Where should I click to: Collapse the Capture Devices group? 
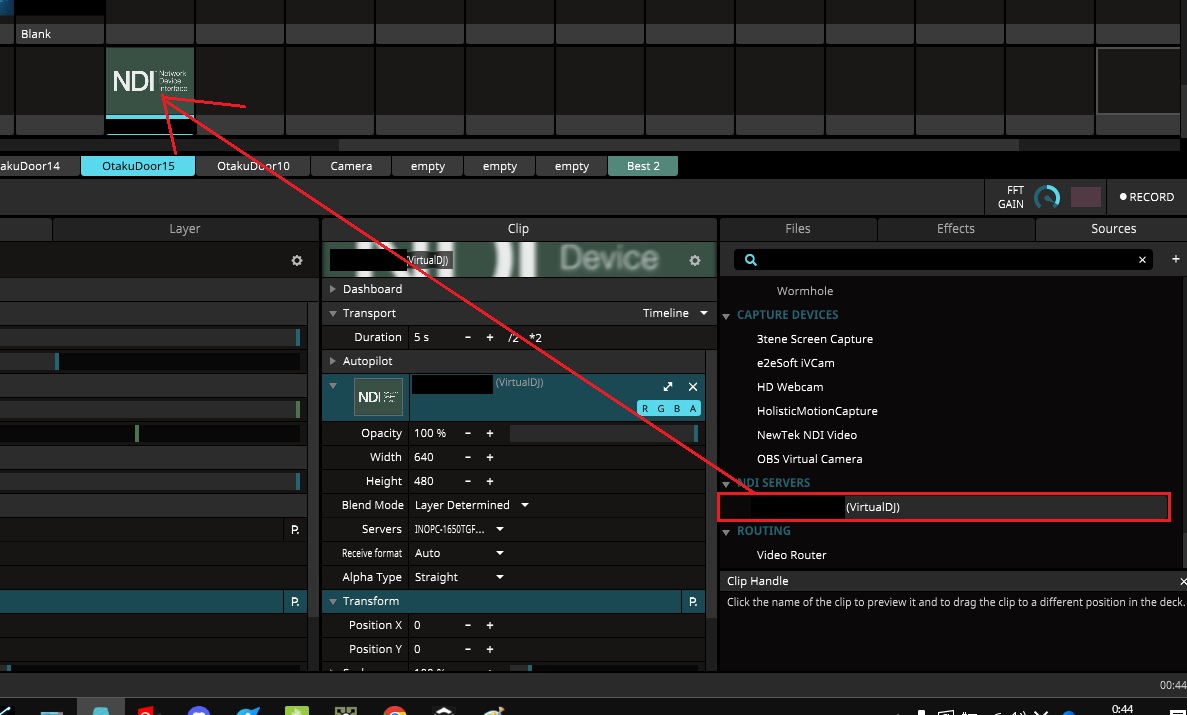click(726, 315)
